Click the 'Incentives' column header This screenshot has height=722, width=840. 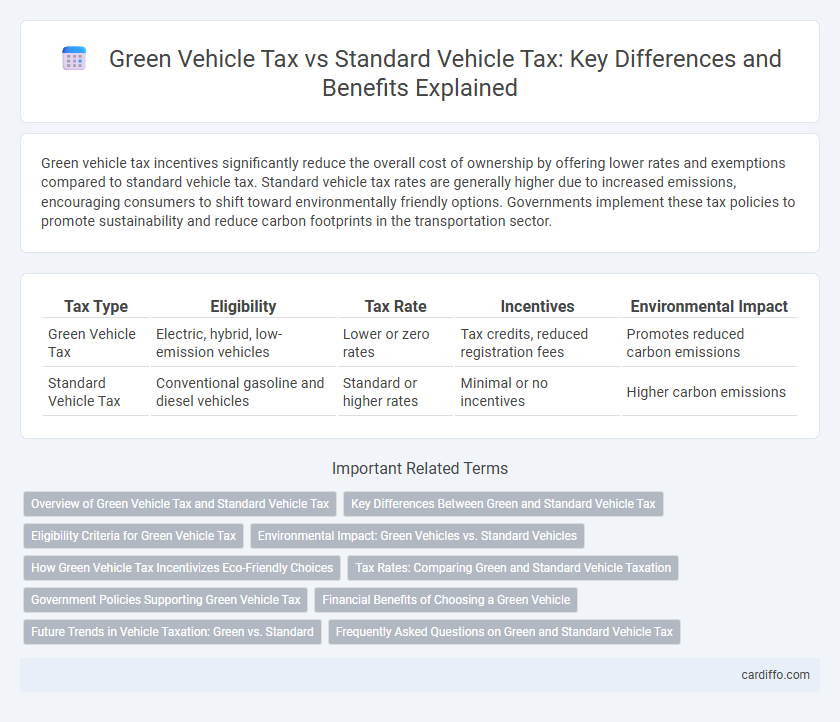(x=537, y=306)
